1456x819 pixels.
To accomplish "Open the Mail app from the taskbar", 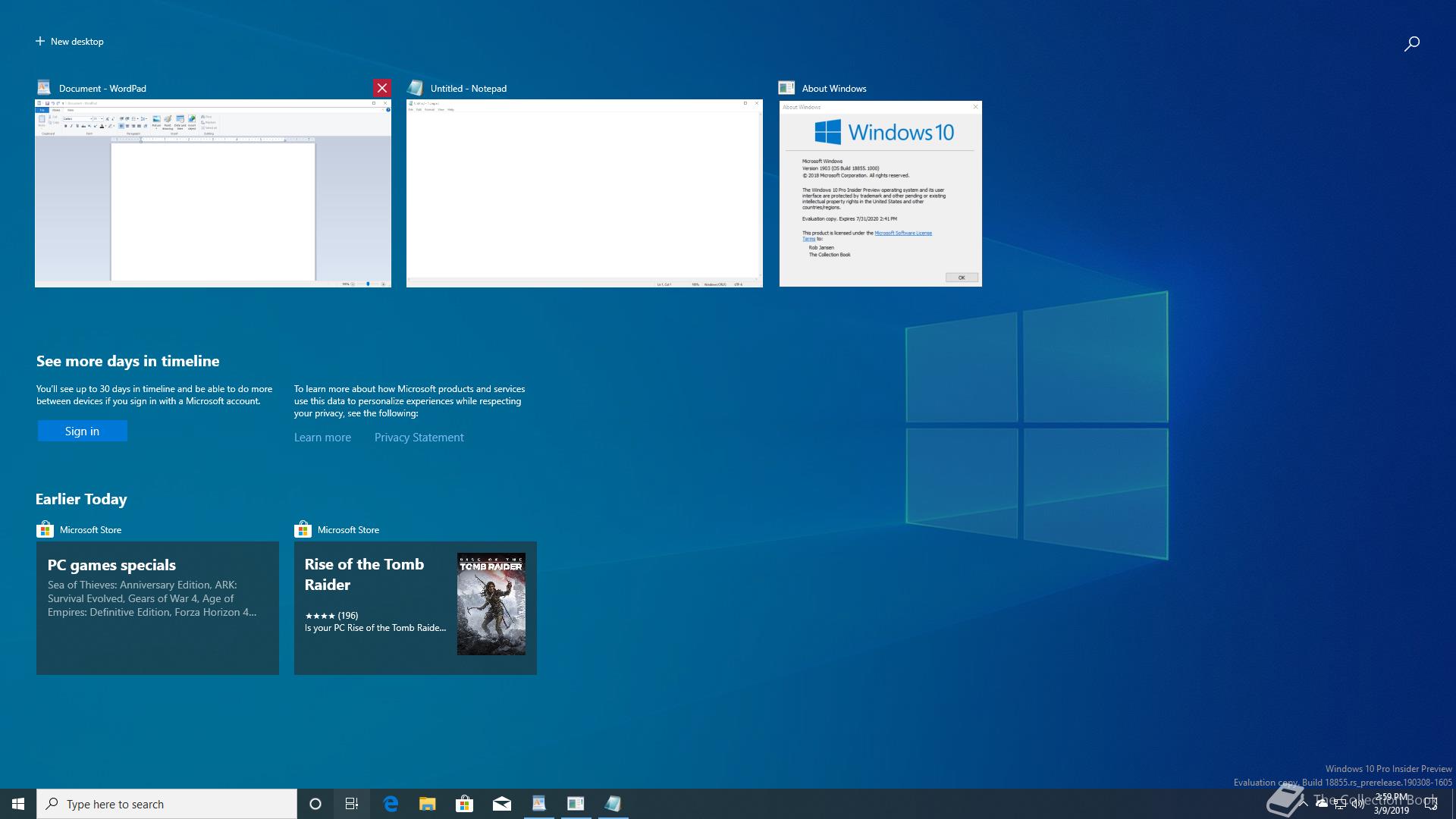I will point(502,804).
